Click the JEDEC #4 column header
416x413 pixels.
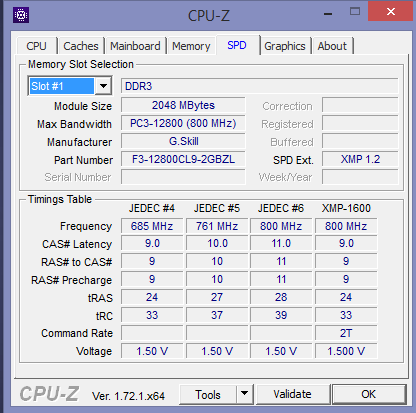point(152,208)
